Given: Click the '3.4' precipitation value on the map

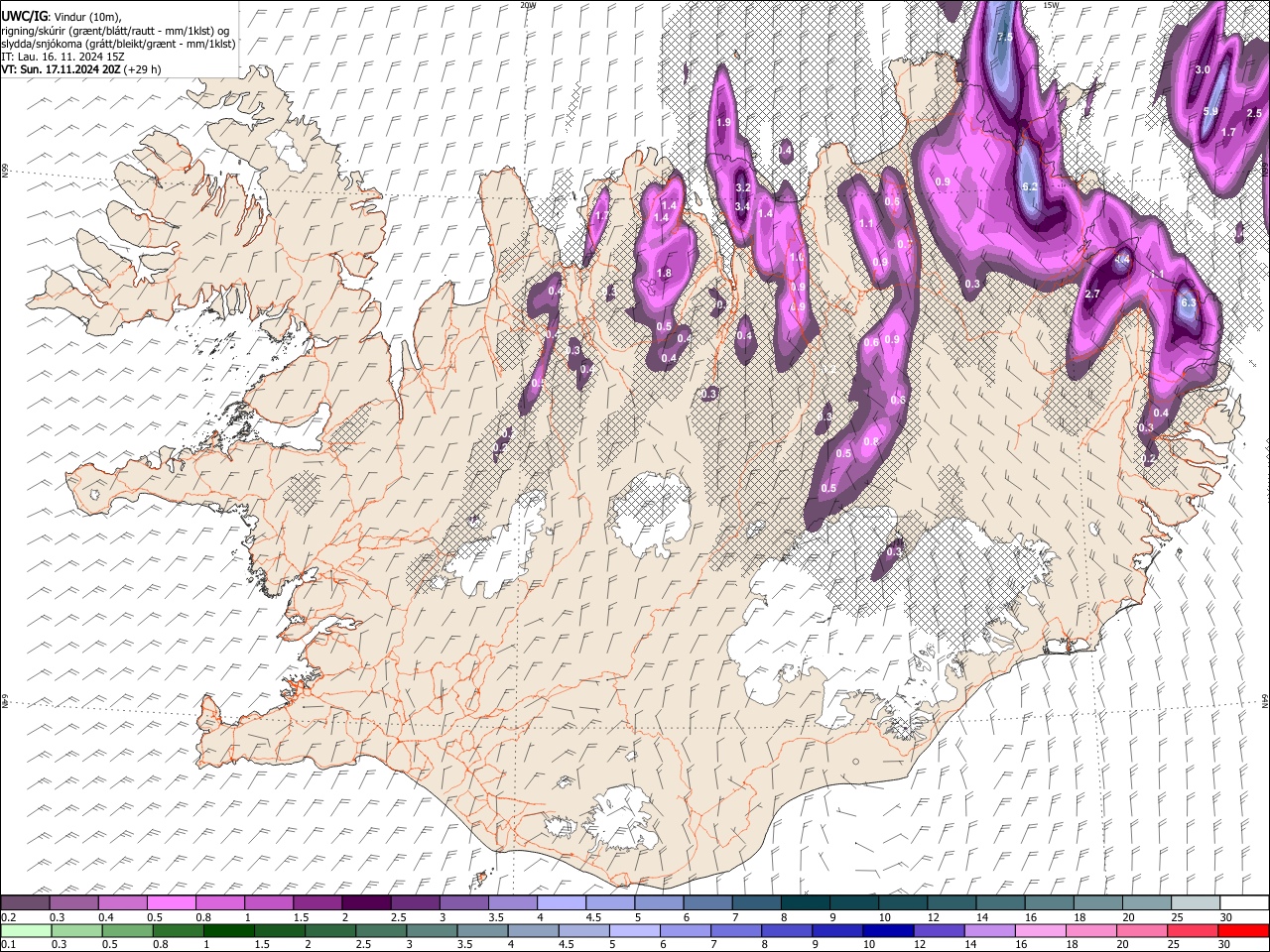Looking at the screenshot, I should [x=742, y=206].
